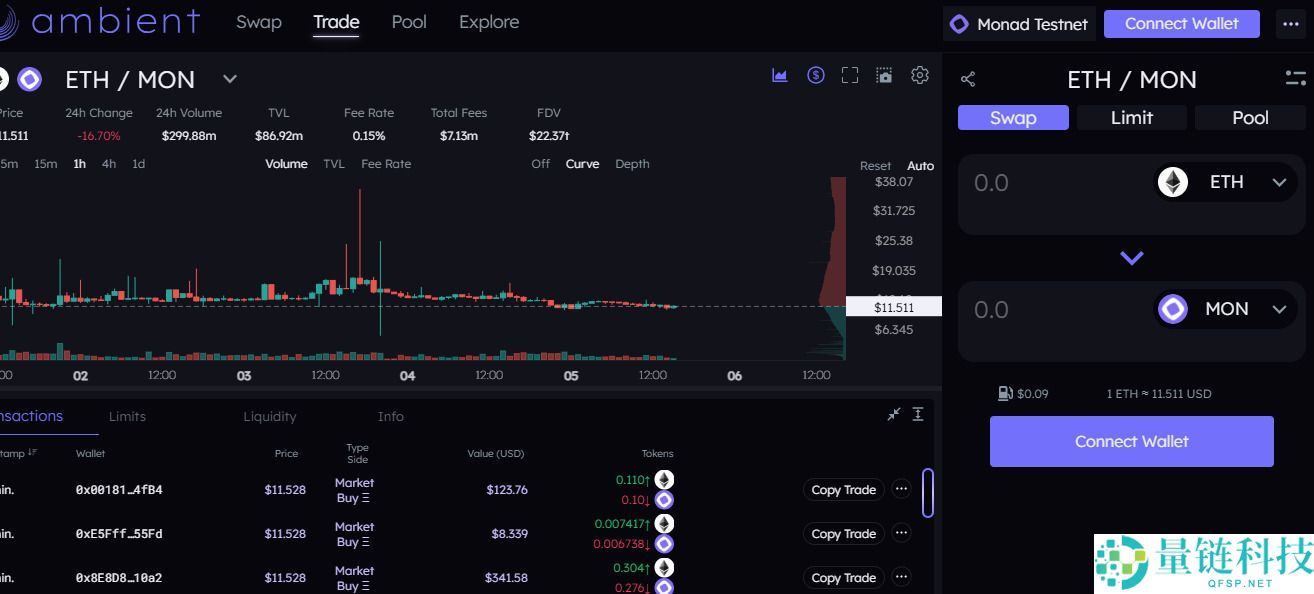This screenshot has width=1314, height=594.
Task: Go to the Explore page
Action: (x=489, y=22)
